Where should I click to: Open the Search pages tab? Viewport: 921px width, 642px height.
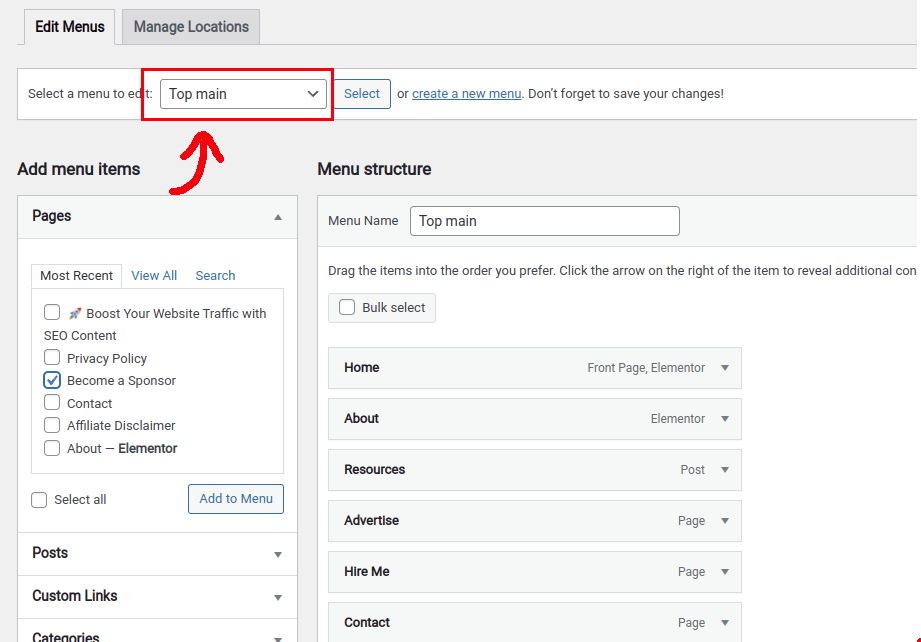216,275
